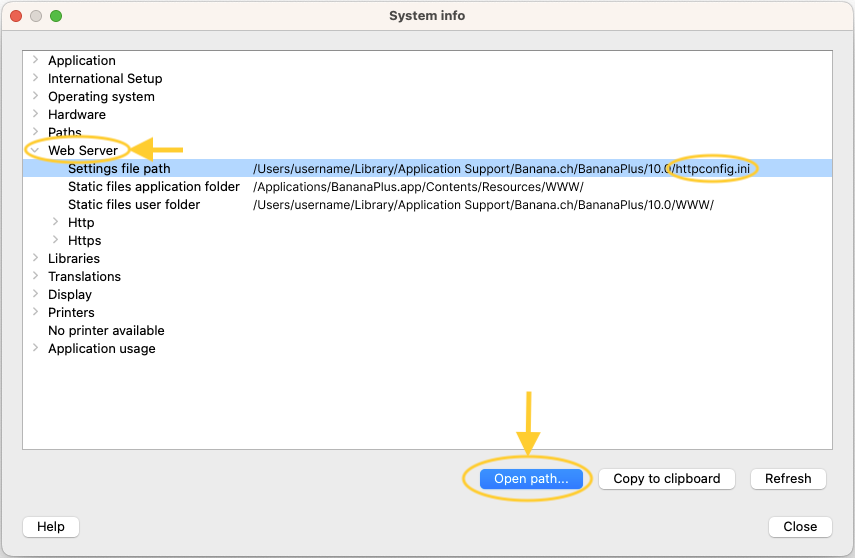
Task: Select the Static files application folder row
Action: (x=153, y=187)
